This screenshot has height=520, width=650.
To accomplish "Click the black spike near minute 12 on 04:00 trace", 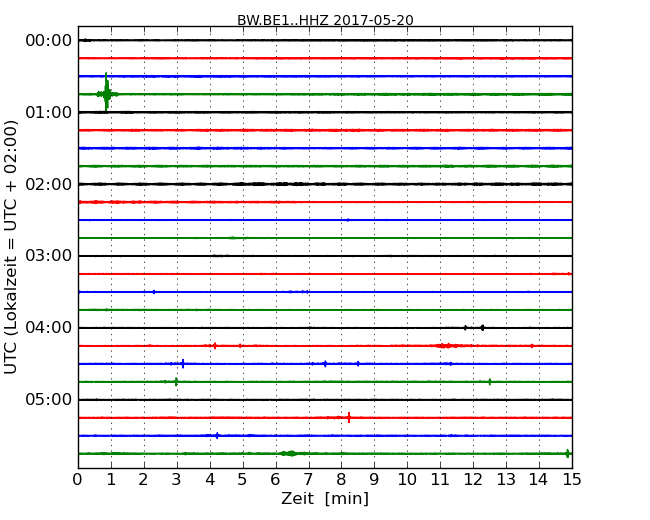I will click(483, 328).
